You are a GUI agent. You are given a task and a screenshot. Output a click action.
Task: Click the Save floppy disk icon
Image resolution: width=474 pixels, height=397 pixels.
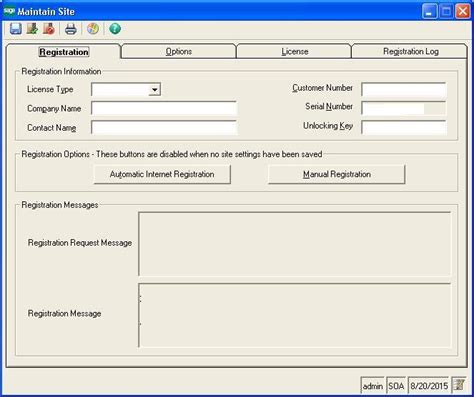(16, 29)
